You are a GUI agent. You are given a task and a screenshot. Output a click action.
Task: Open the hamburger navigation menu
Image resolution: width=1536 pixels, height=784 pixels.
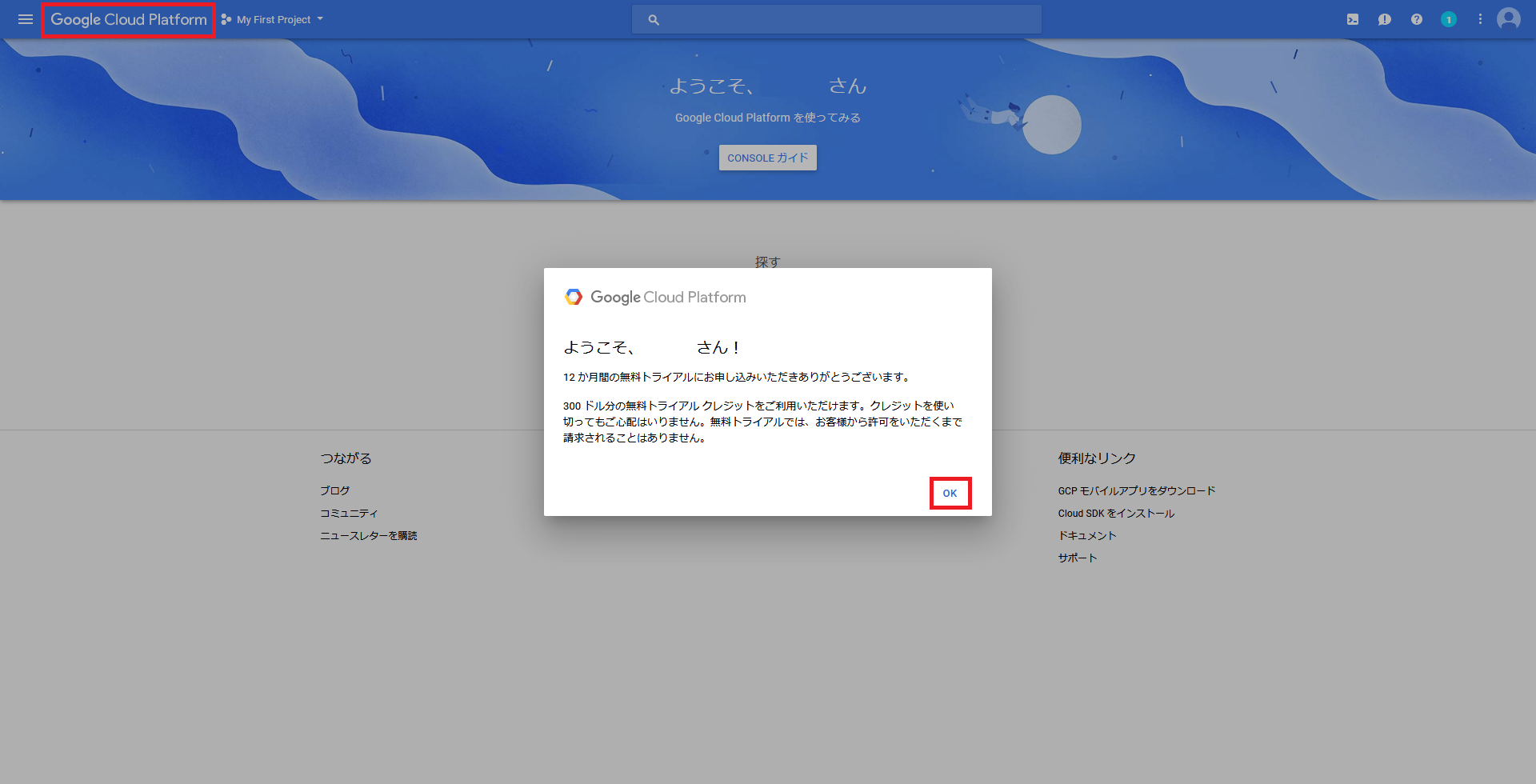26,19
